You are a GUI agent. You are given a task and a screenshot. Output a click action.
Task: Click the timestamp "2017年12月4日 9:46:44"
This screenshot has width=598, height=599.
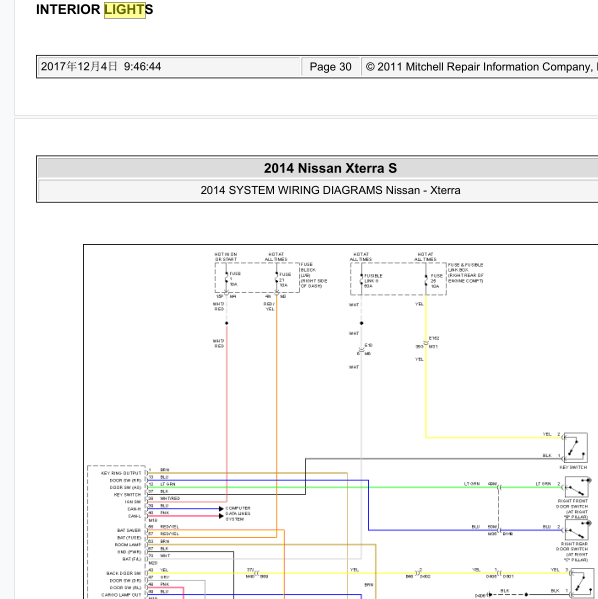click(x=101, y=66)
